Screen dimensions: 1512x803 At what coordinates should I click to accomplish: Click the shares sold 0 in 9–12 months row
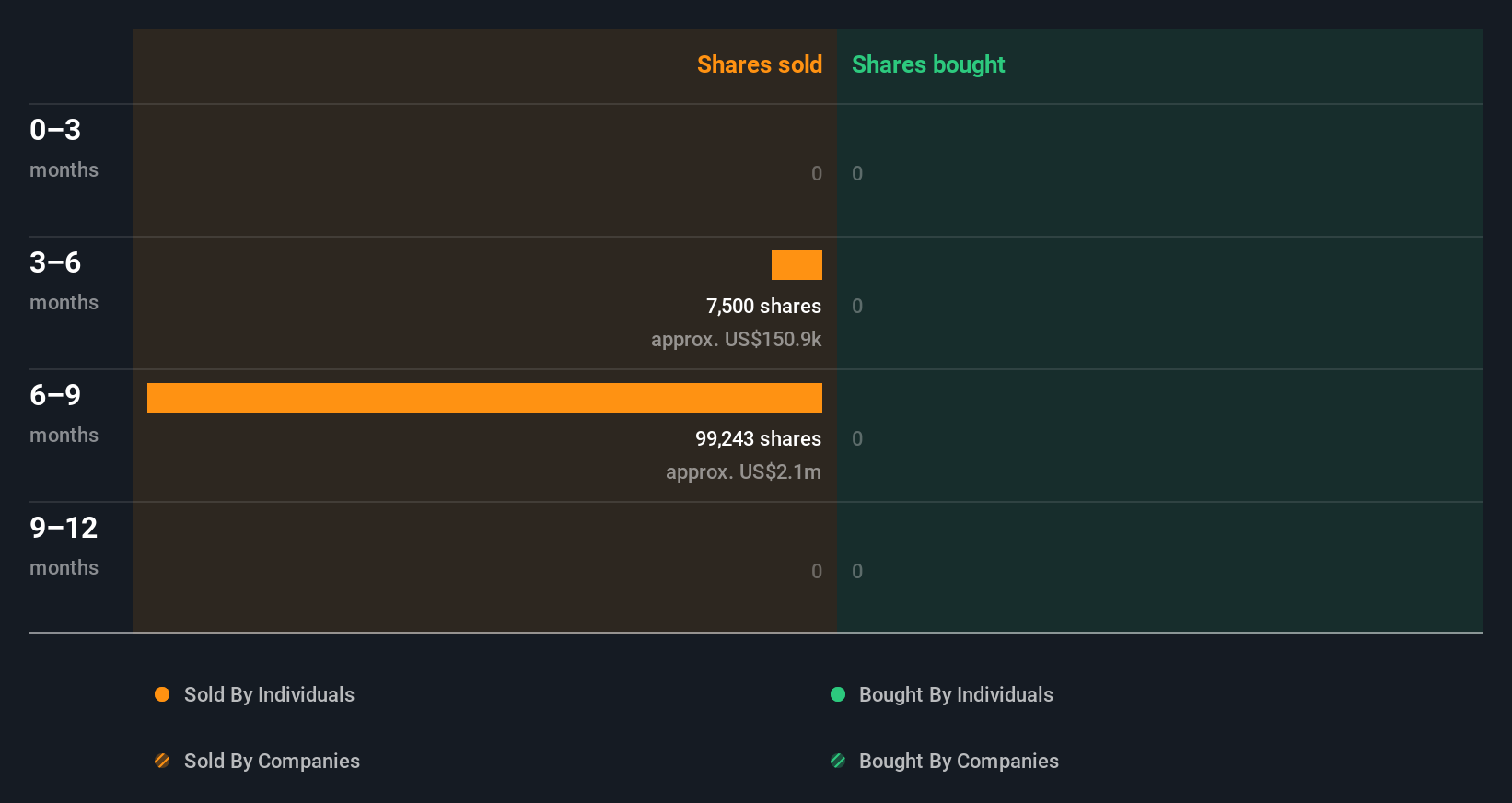[817, 571]
